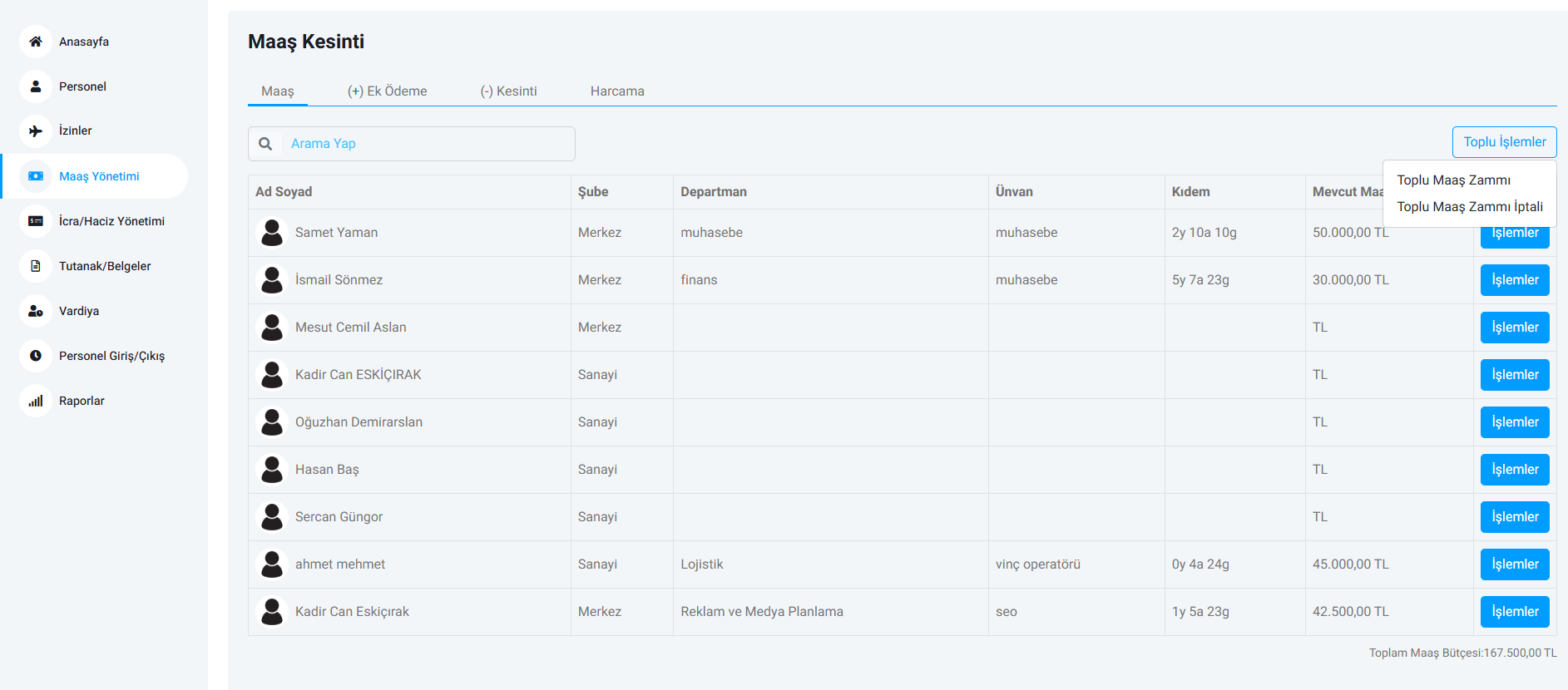
Task: Click the İzinler airplane icon
Action: point(36,131)
